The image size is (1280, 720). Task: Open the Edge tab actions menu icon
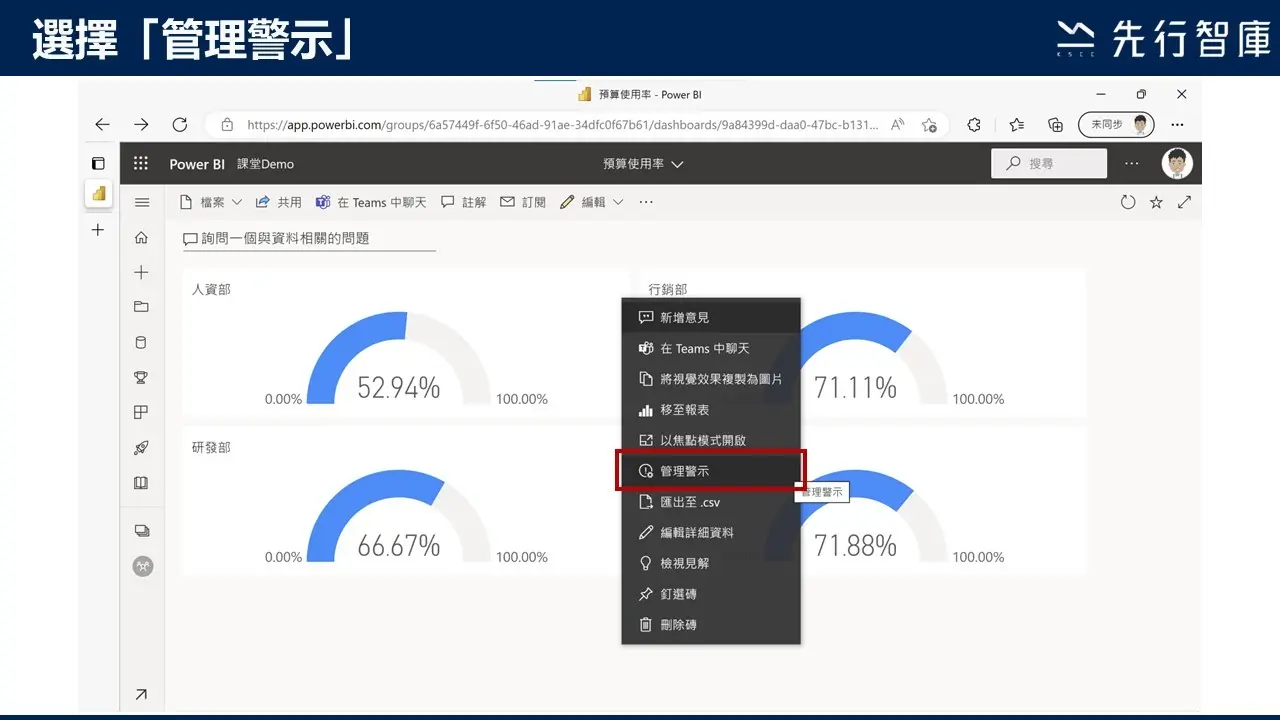tap(98, 163)
